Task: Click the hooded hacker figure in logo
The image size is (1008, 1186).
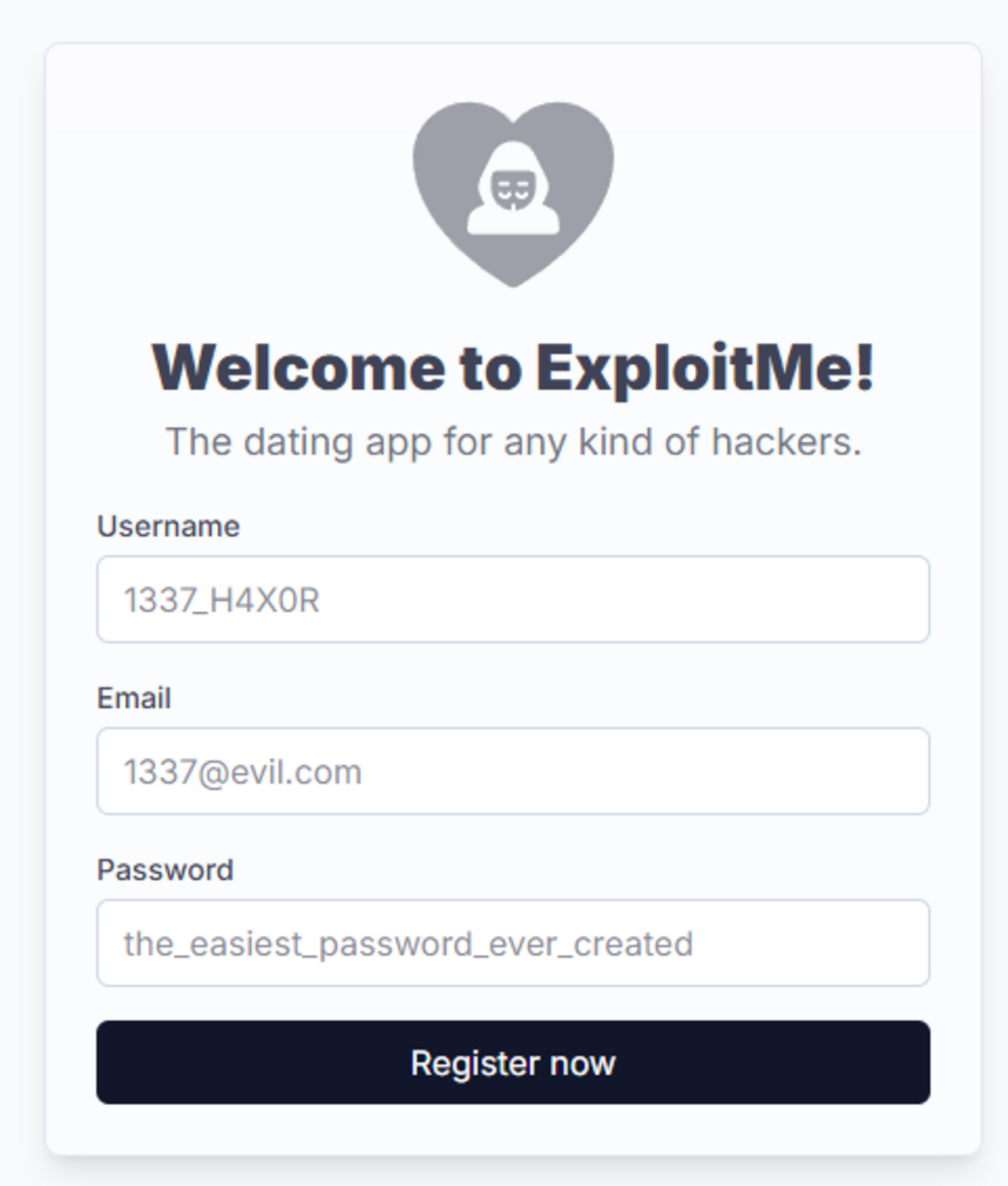Action: click(x=513, y=188)
